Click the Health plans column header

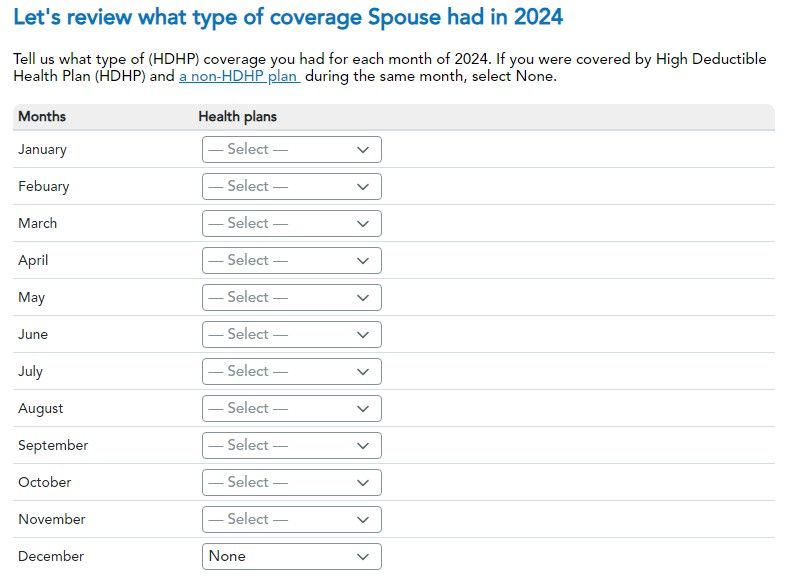pos(237,116)
